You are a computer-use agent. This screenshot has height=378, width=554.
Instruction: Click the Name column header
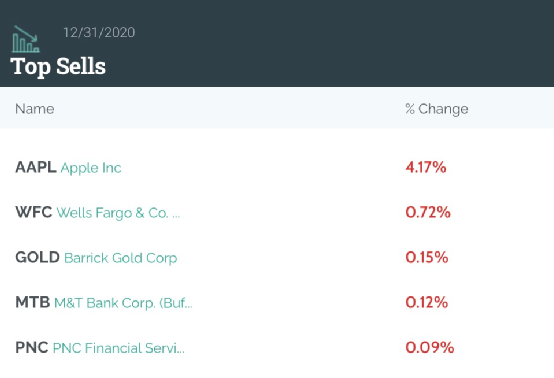(35, 109)
